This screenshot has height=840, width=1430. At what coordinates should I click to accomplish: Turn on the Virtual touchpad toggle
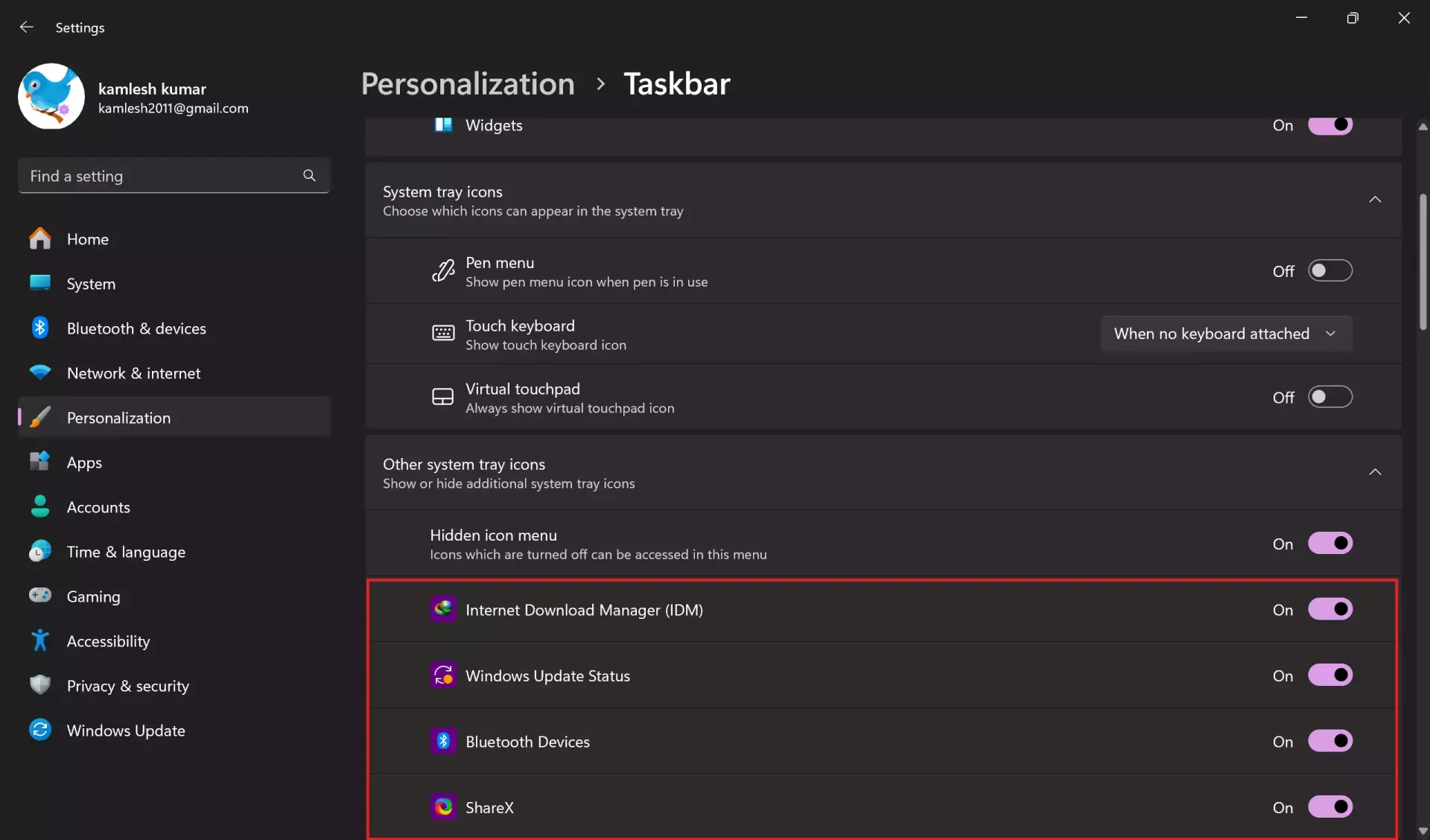pyautogui.click(x=1329, y=396)
